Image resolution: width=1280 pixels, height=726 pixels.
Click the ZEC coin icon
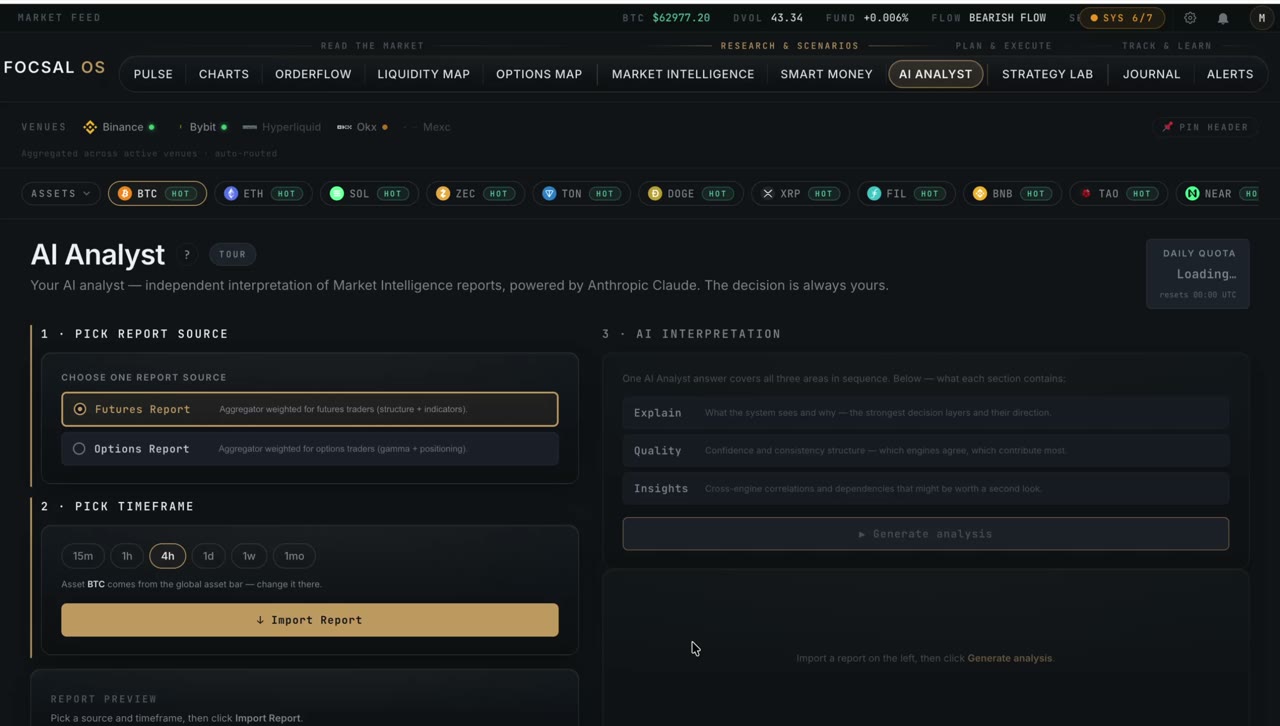click(443, 193)
